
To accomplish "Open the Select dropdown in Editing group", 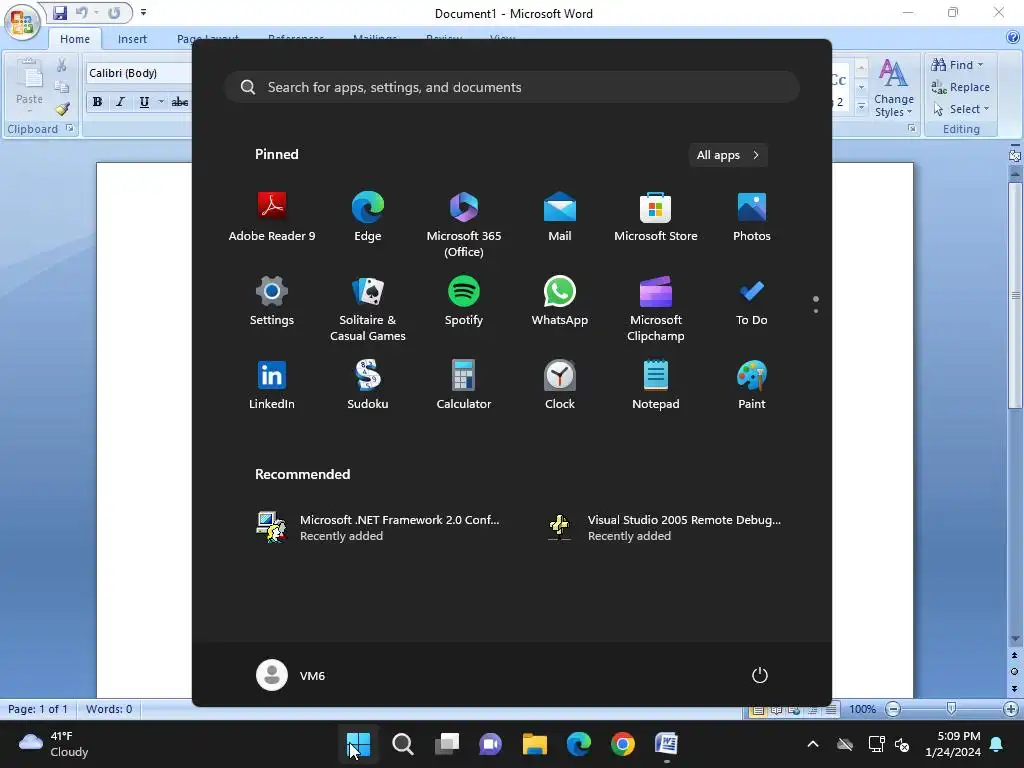I will (x=961, y=109).
